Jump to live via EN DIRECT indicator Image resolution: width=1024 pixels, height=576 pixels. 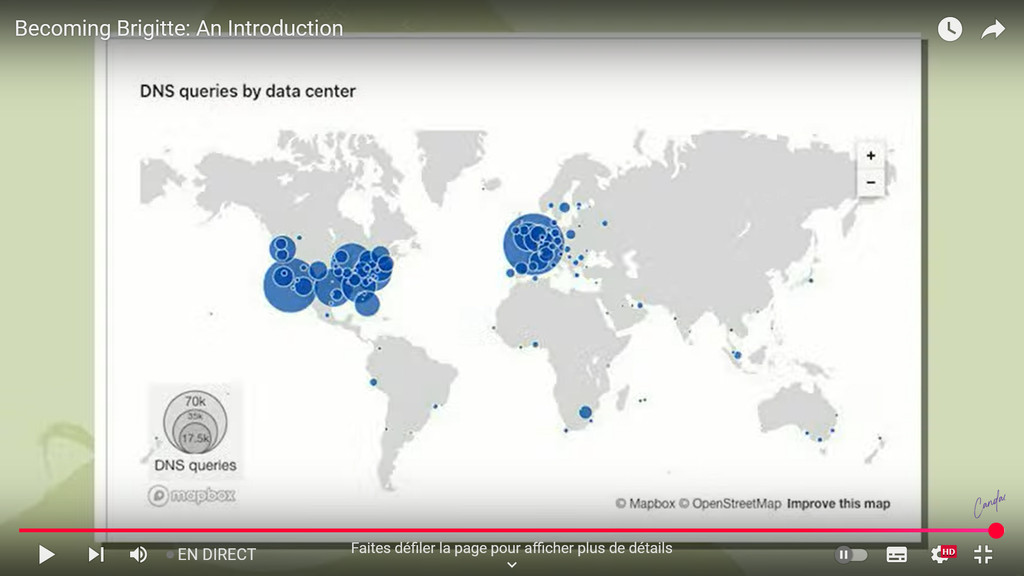212,554
